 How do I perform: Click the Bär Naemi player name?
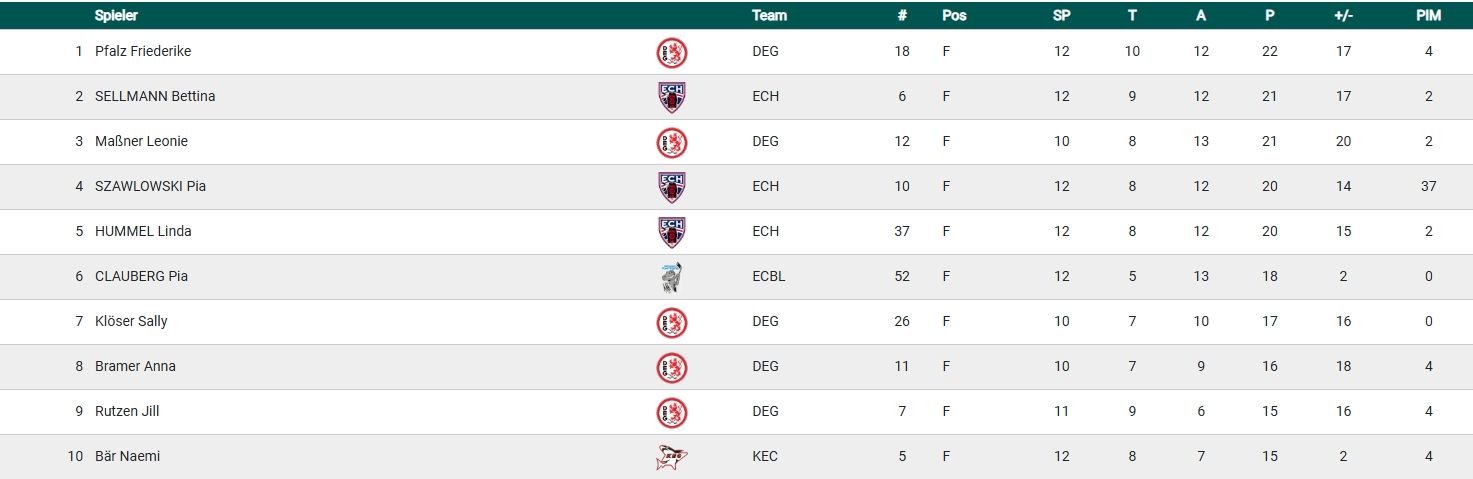(x=127, y=456)
